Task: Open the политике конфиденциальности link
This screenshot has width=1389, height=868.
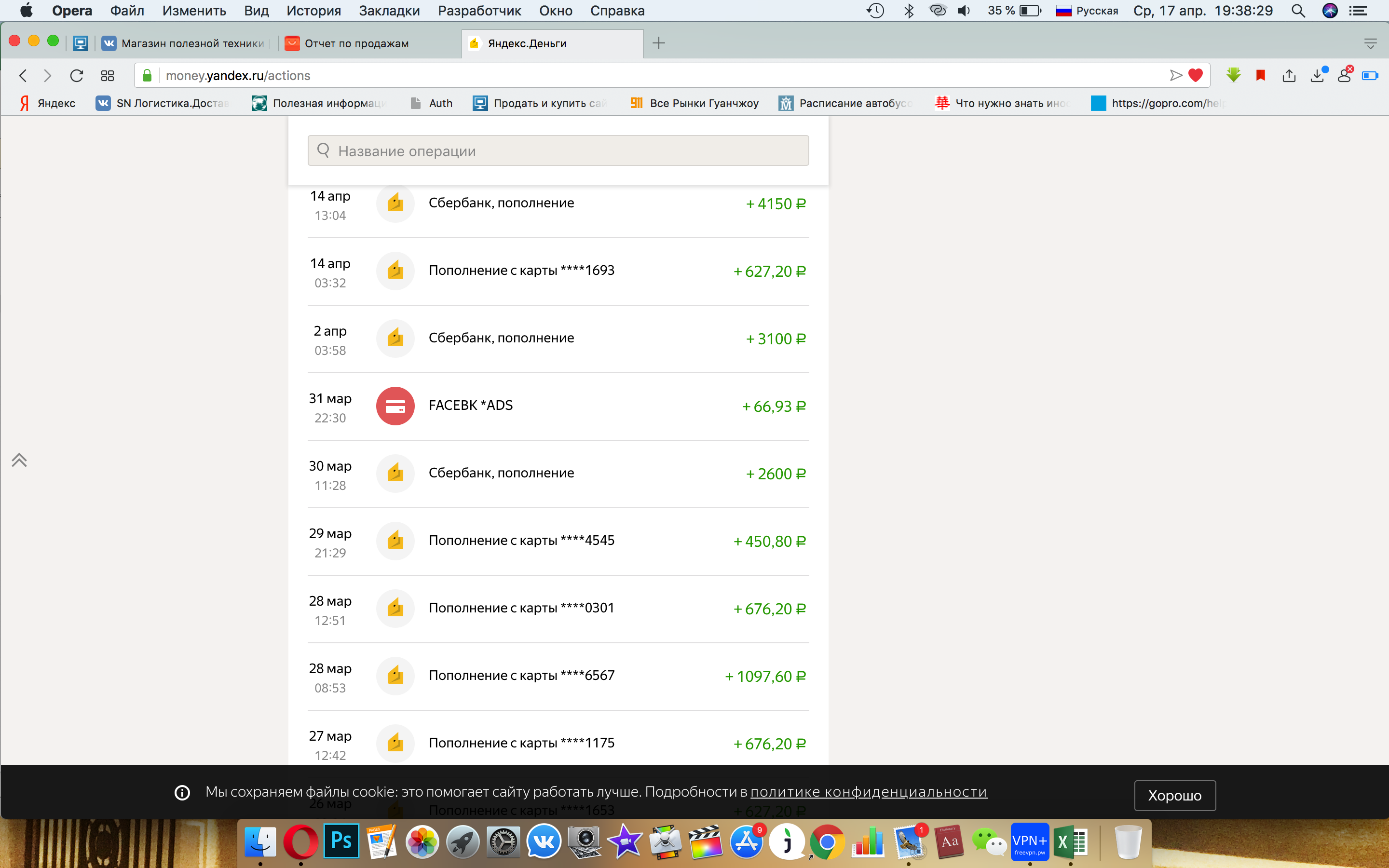Action: [x=869, y=792]
